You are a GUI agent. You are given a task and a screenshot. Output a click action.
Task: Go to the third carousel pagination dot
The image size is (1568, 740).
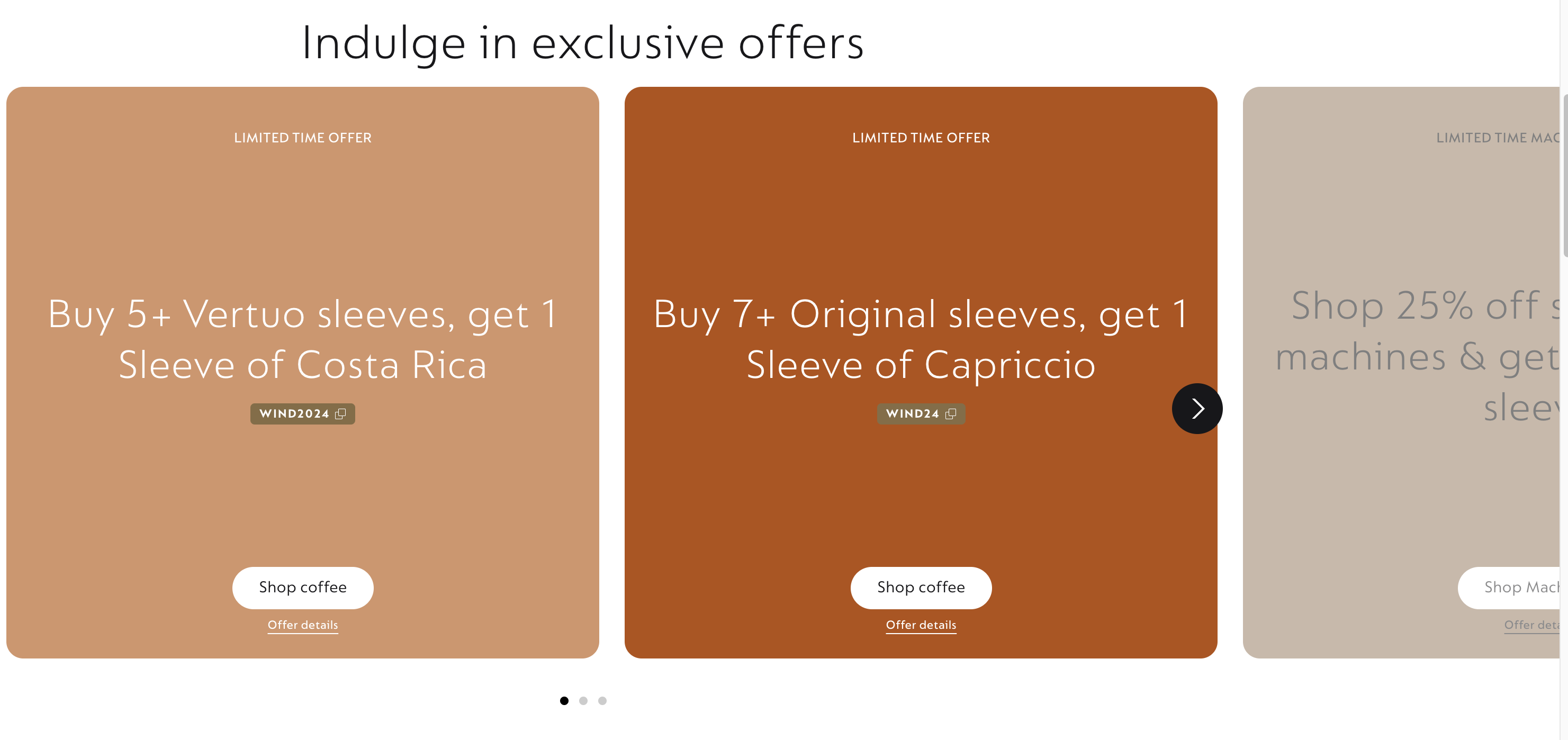[x=602, y=700]
